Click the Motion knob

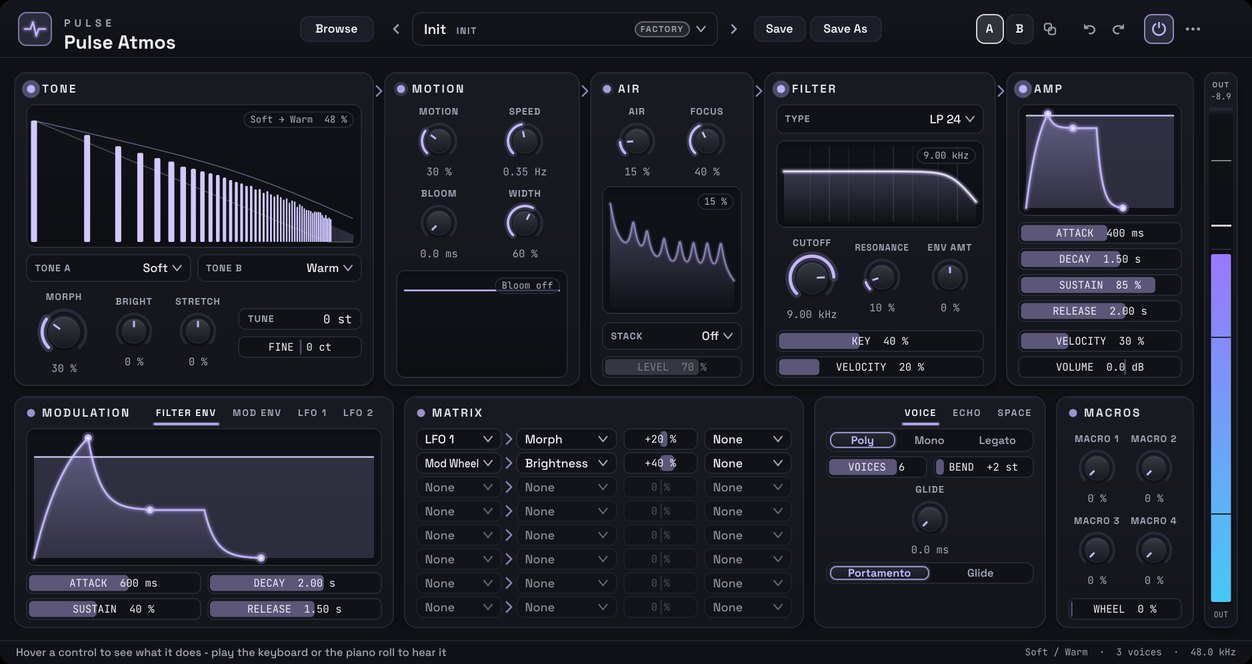click(438, 141)
